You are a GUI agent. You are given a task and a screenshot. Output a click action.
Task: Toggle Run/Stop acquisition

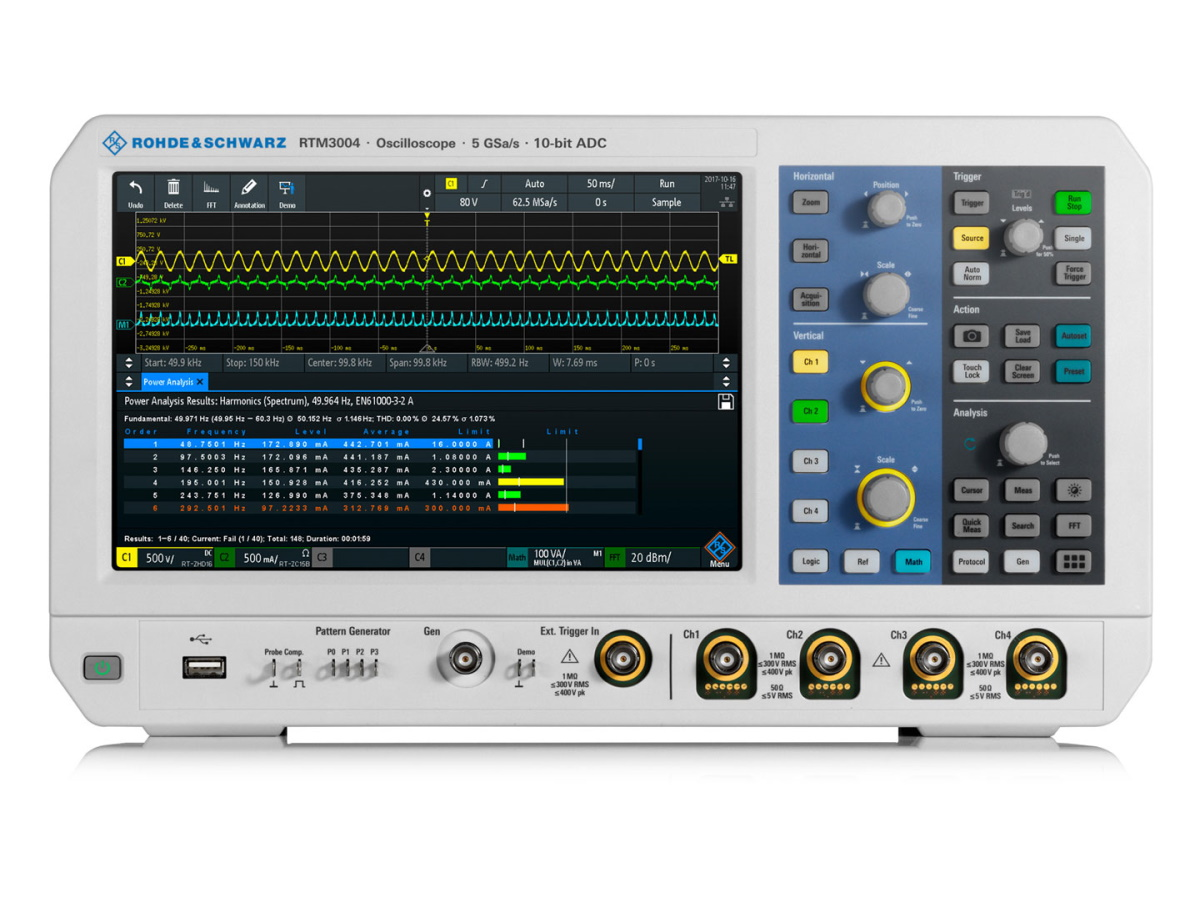pyautogui.click(x=1071, y=202)
